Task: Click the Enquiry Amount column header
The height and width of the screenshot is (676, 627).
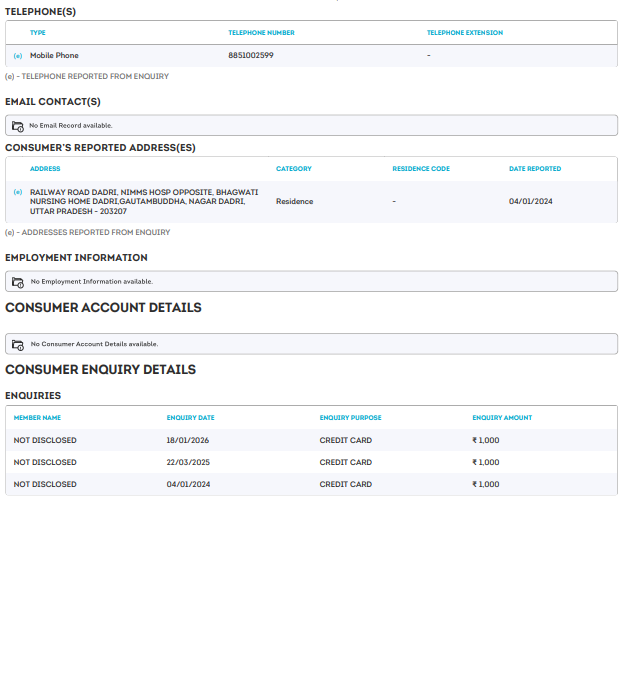Action: 502,418
